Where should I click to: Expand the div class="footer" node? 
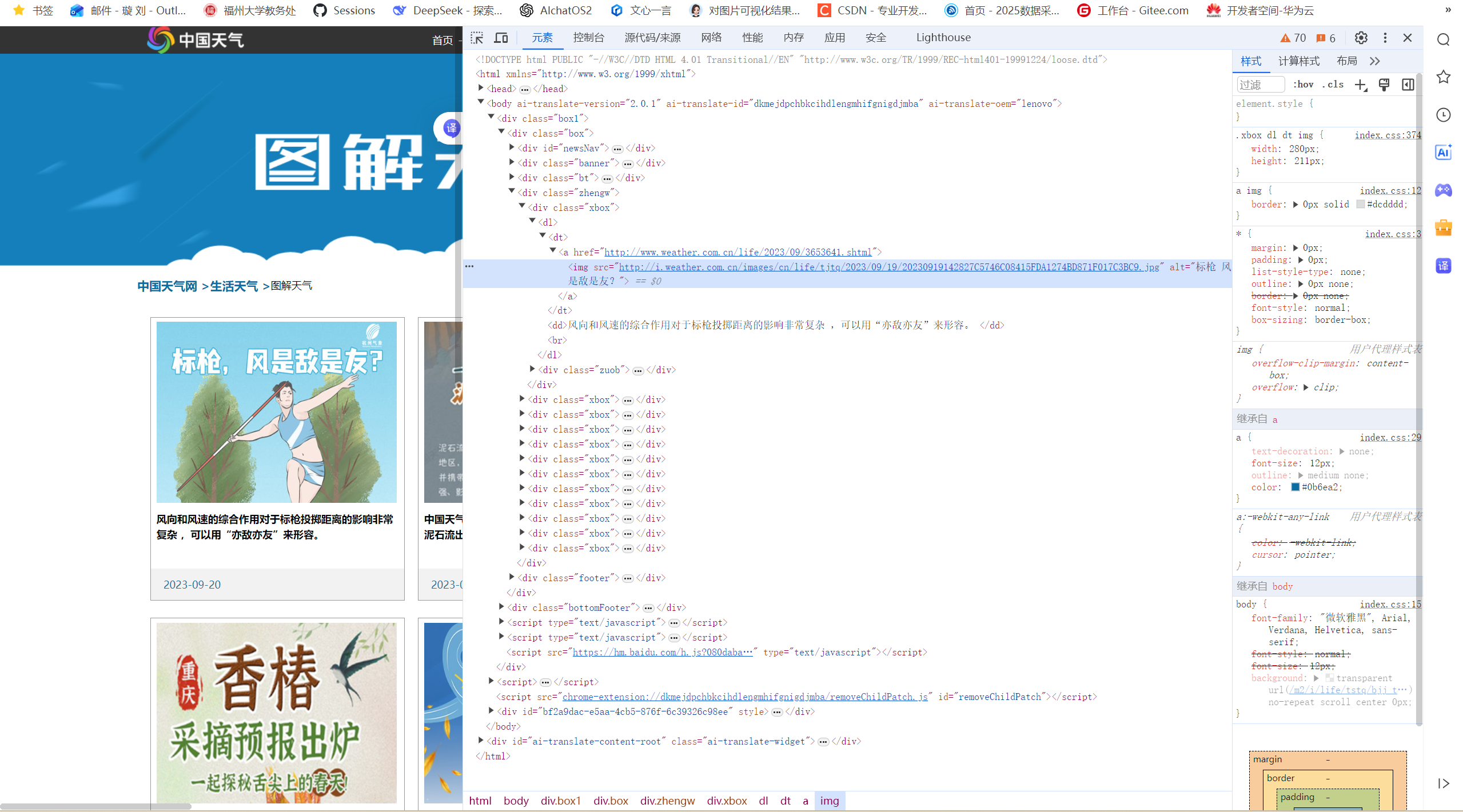point(512,578)
